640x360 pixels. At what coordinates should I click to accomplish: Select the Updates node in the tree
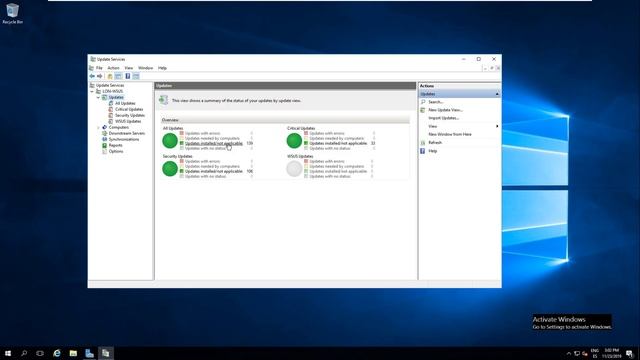point(116,98)
